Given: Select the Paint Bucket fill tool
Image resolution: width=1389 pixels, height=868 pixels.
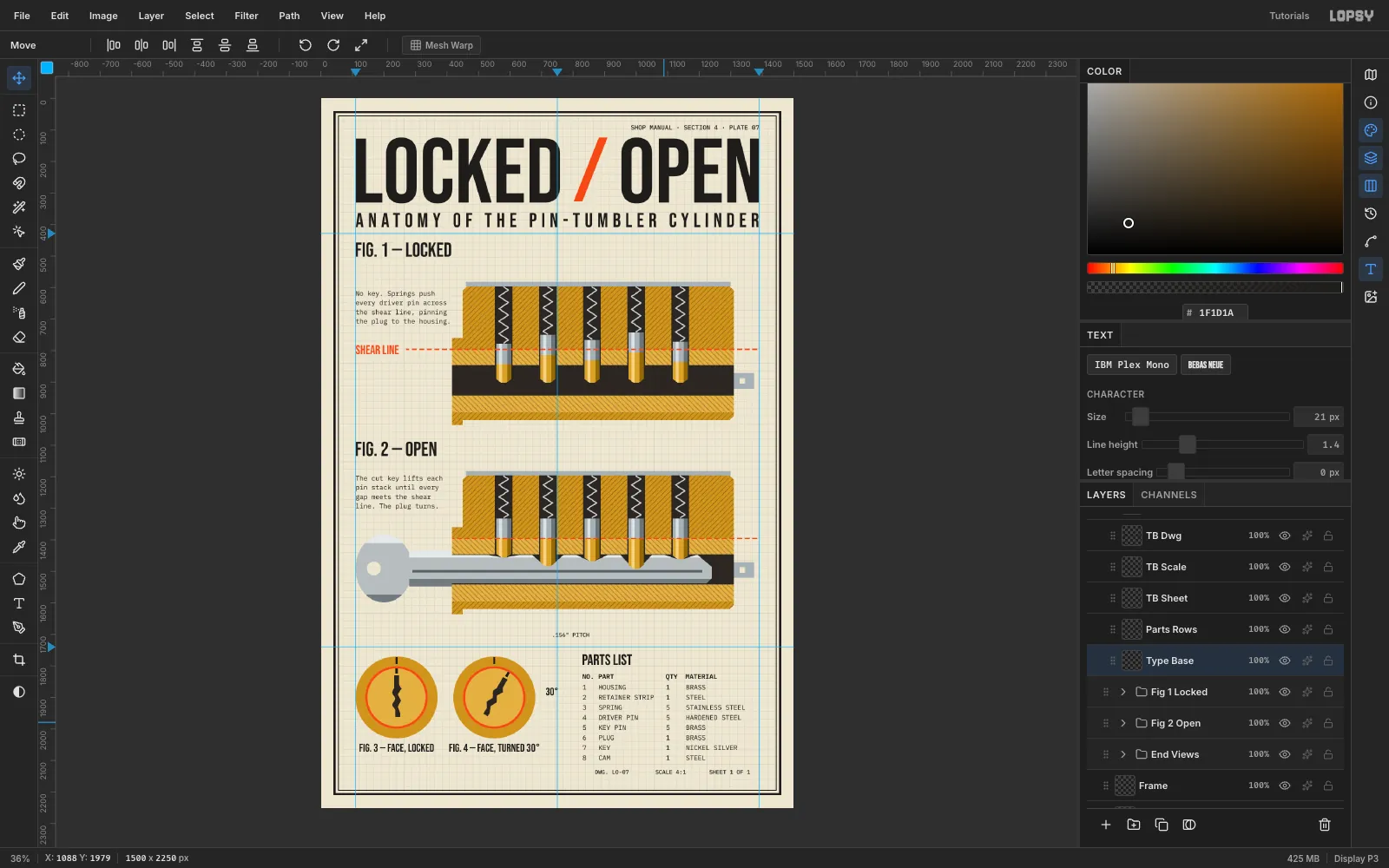Looking at the screenshot, I should click(18, 369).
